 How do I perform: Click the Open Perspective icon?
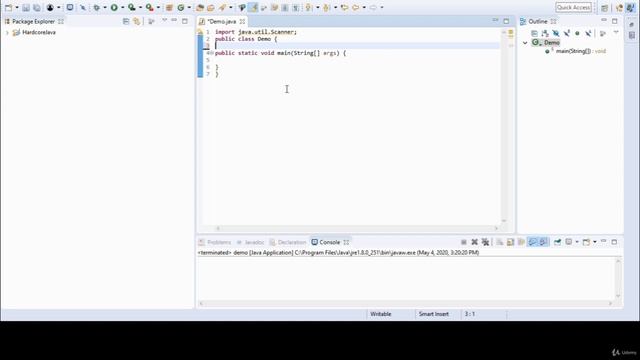[604, 7]
